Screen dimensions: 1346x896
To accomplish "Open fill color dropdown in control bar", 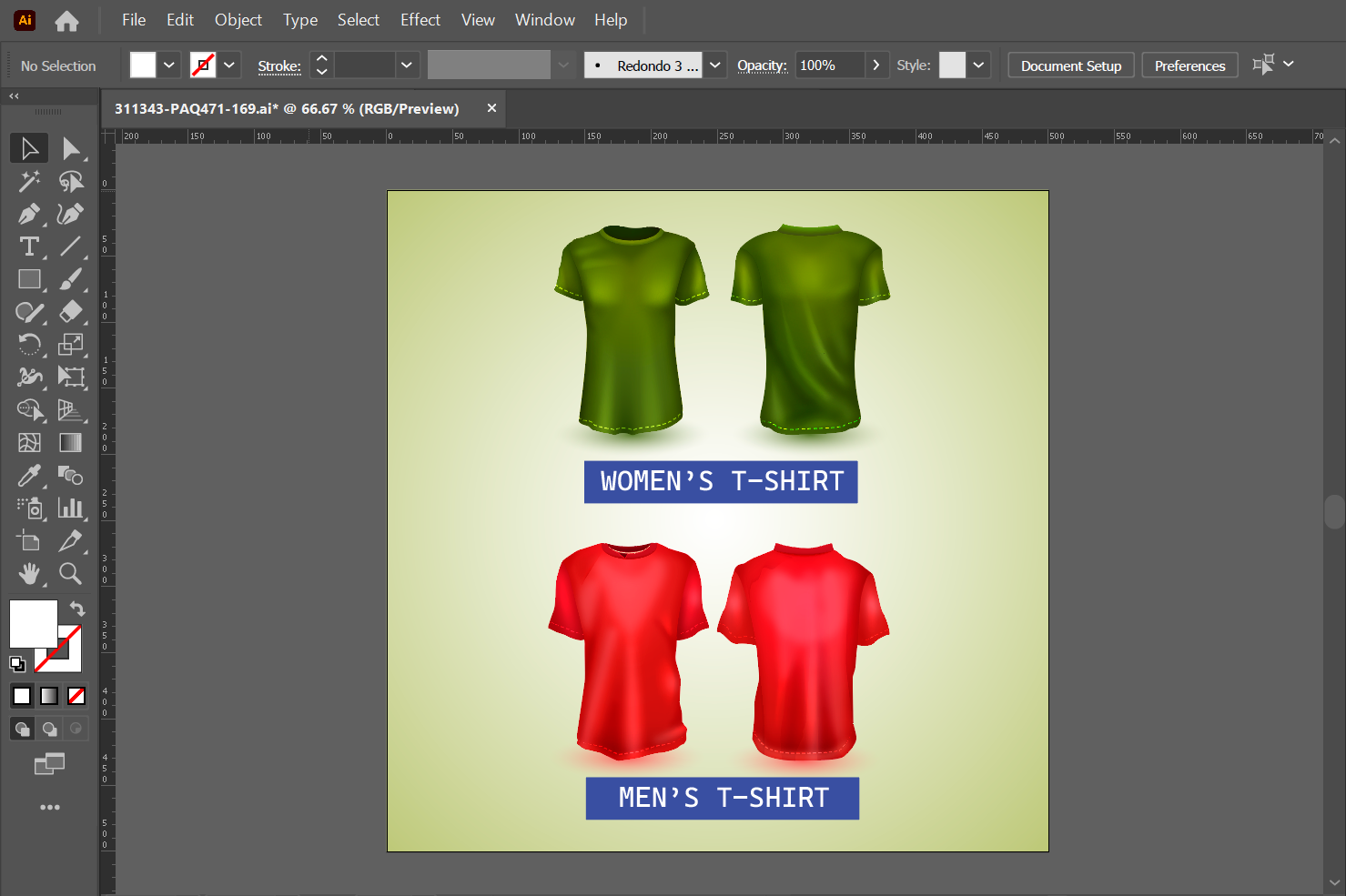I will pos(169,65).
